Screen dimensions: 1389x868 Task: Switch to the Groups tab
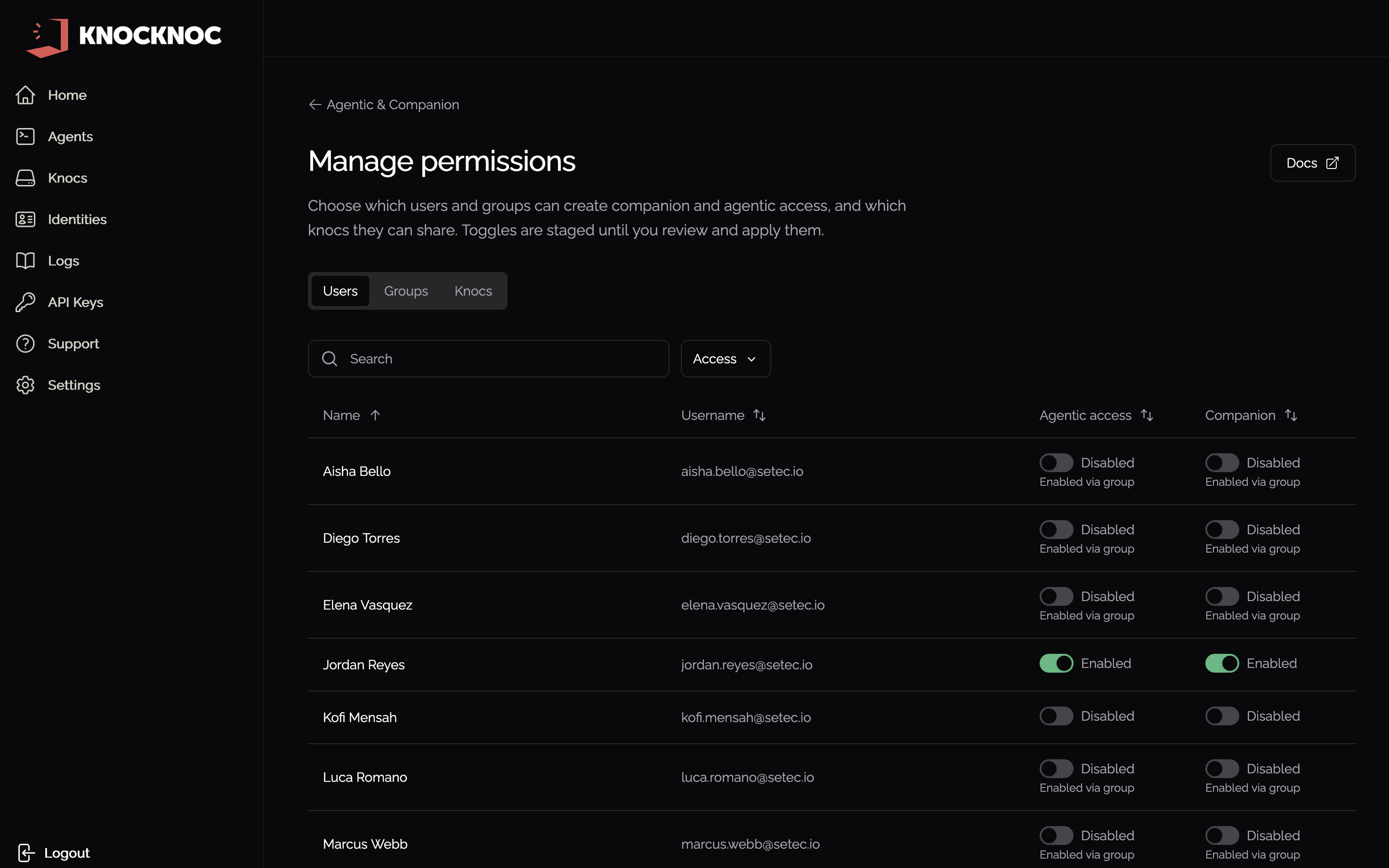[x=405, y=290]
